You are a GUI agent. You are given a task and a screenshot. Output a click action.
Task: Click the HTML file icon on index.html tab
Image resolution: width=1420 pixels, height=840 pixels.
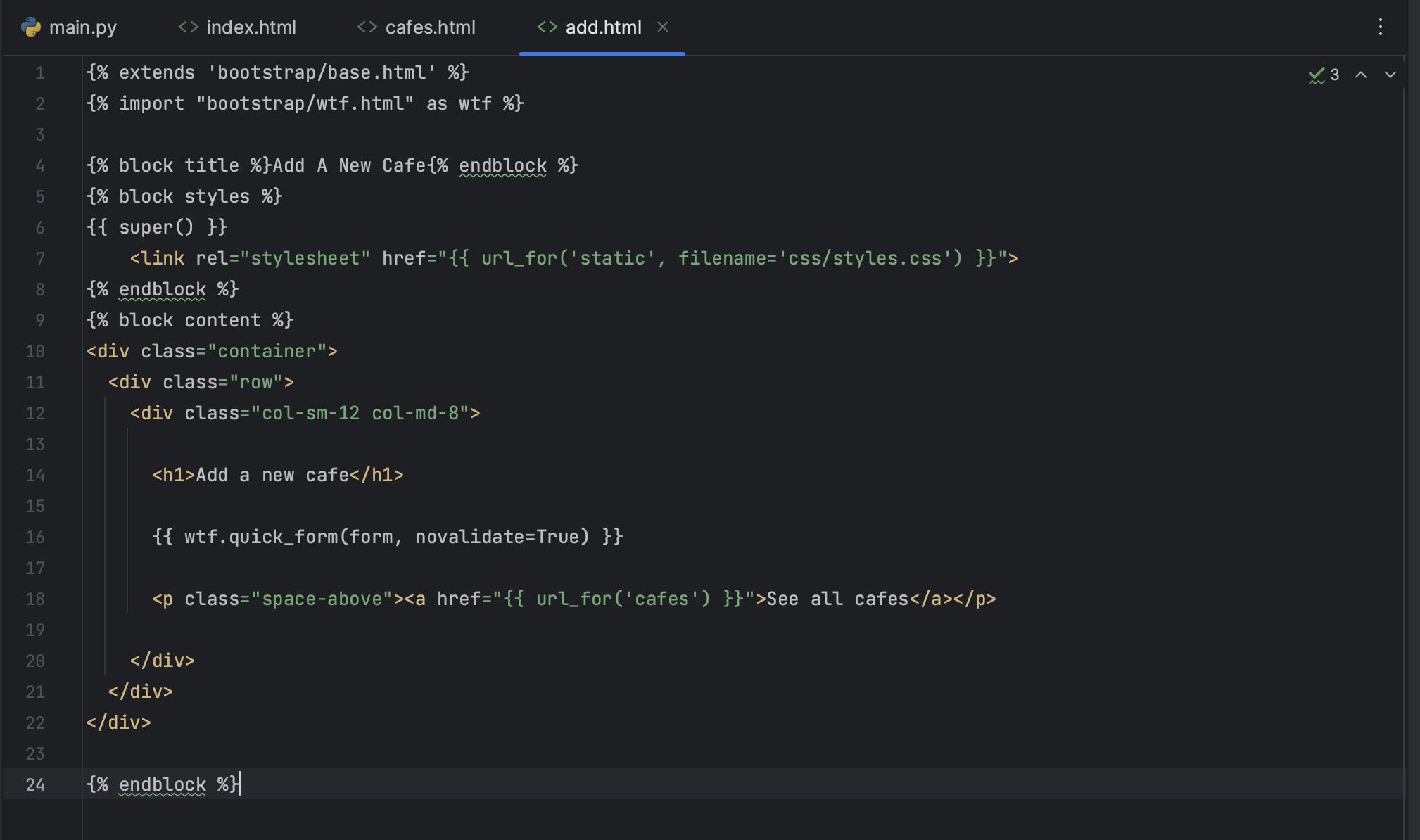pos(189,27)
